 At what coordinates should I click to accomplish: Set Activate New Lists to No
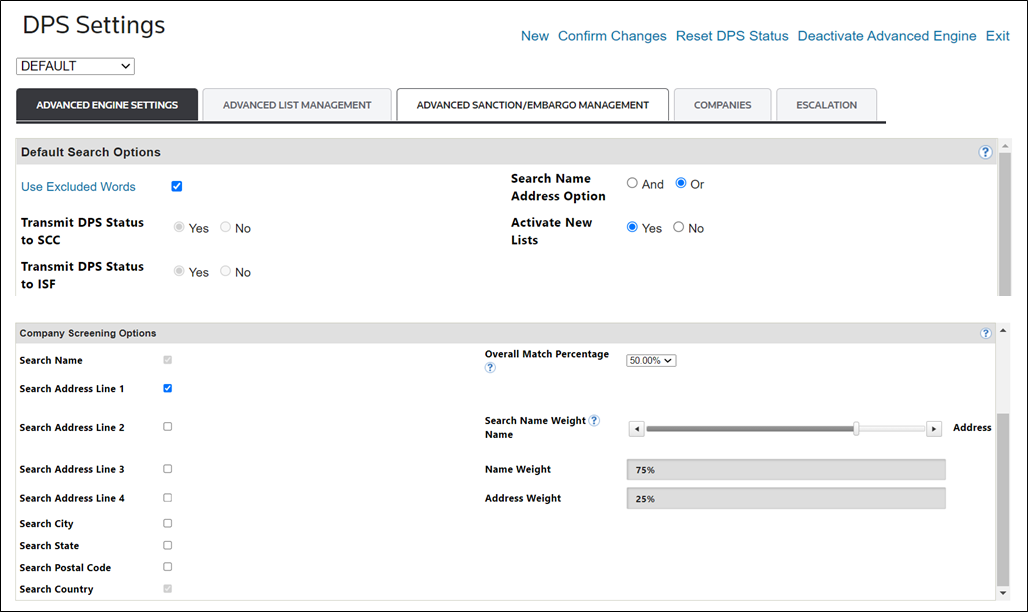pos(679,228)
